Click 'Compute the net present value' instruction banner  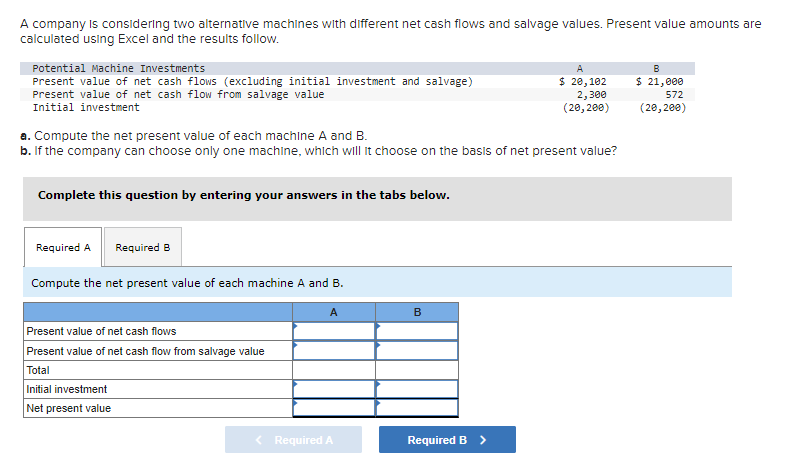377,283
